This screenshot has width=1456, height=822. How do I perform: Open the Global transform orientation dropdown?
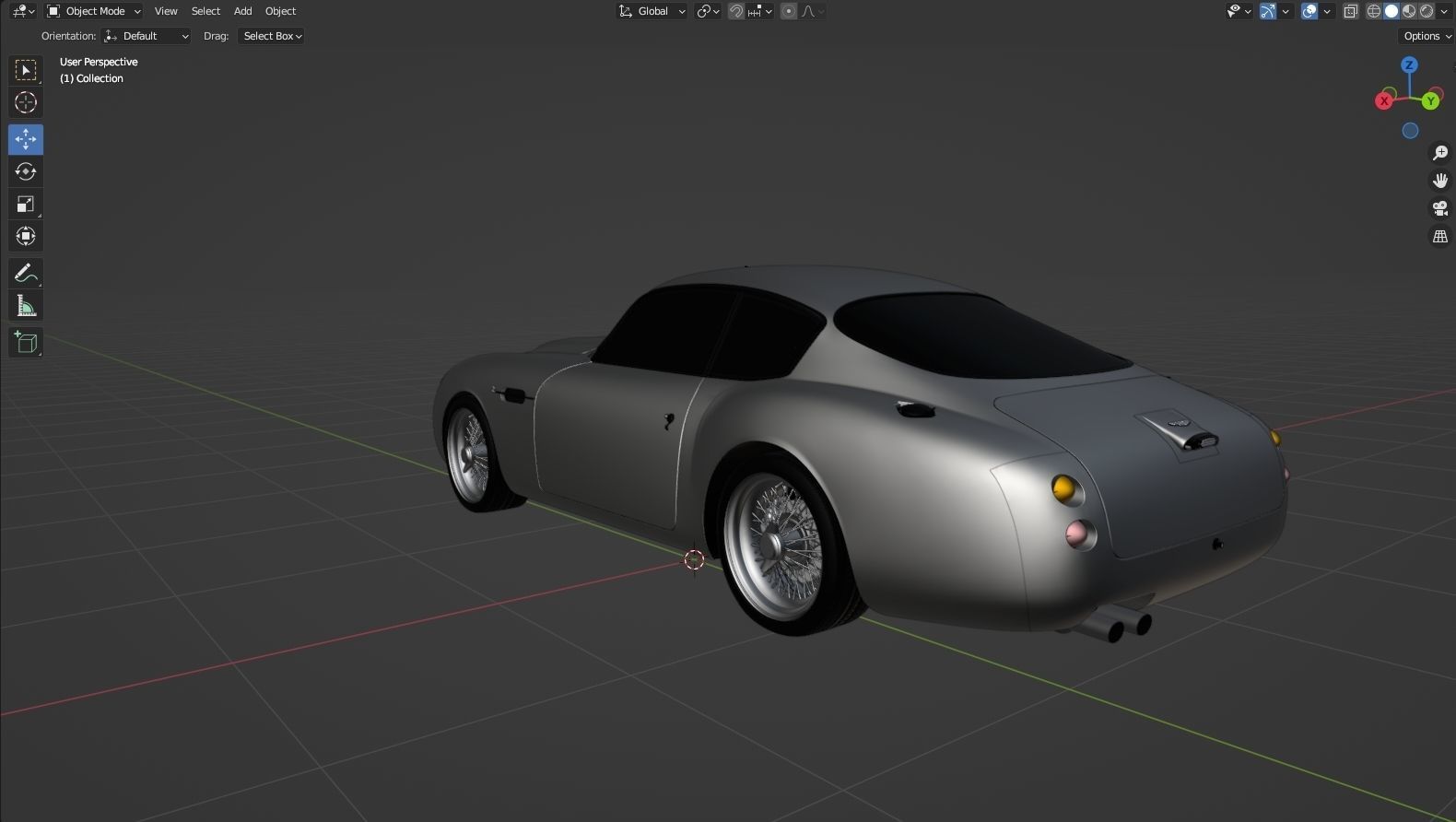pyautogui.click(x=652, y=11)
